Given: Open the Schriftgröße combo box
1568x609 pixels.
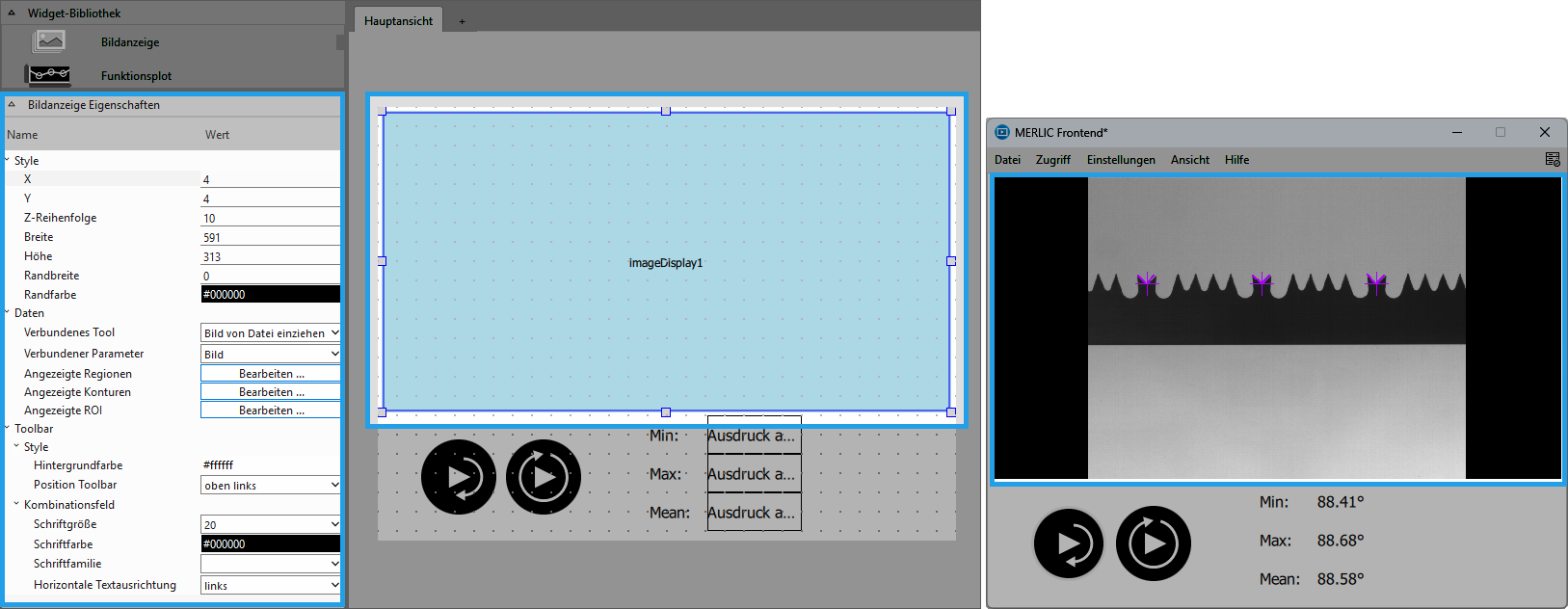Looking at the screenshot, I should [x=270, y=525].
